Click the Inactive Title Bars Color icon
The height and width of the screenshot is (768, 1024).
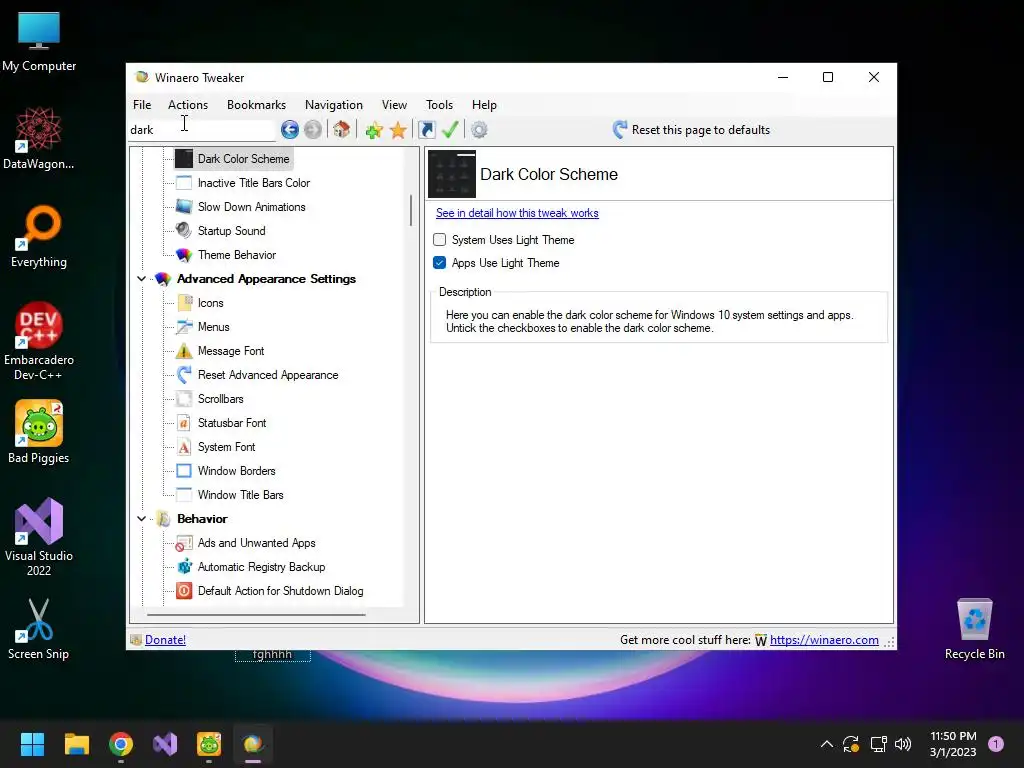[184, 183]
